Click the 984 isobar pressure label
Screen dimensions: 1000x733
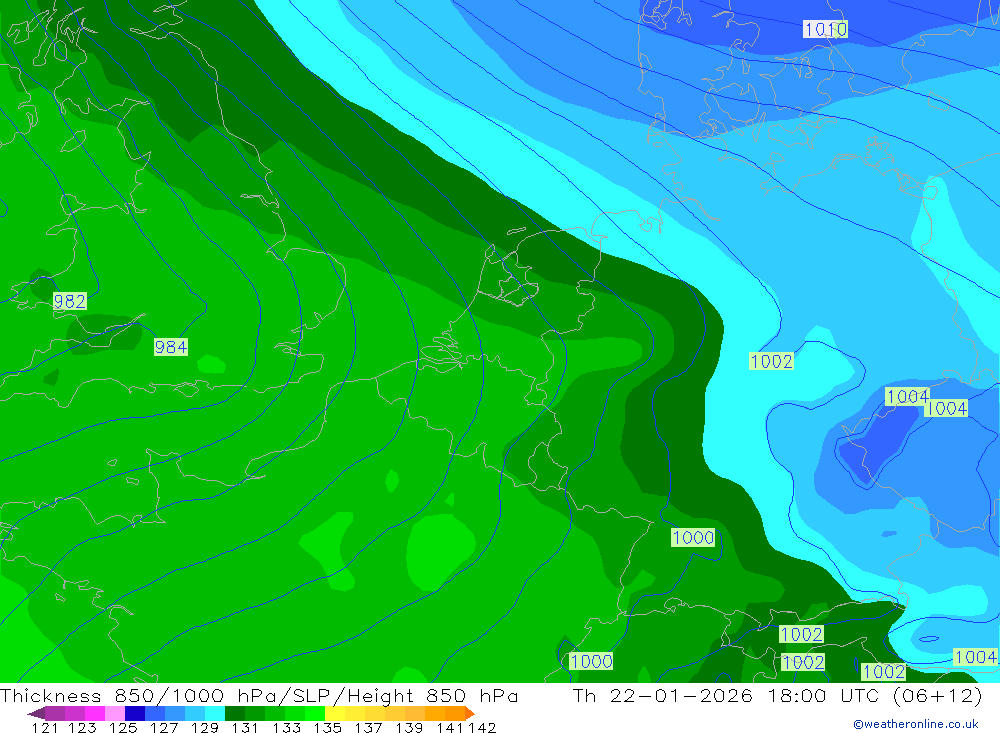171,347
